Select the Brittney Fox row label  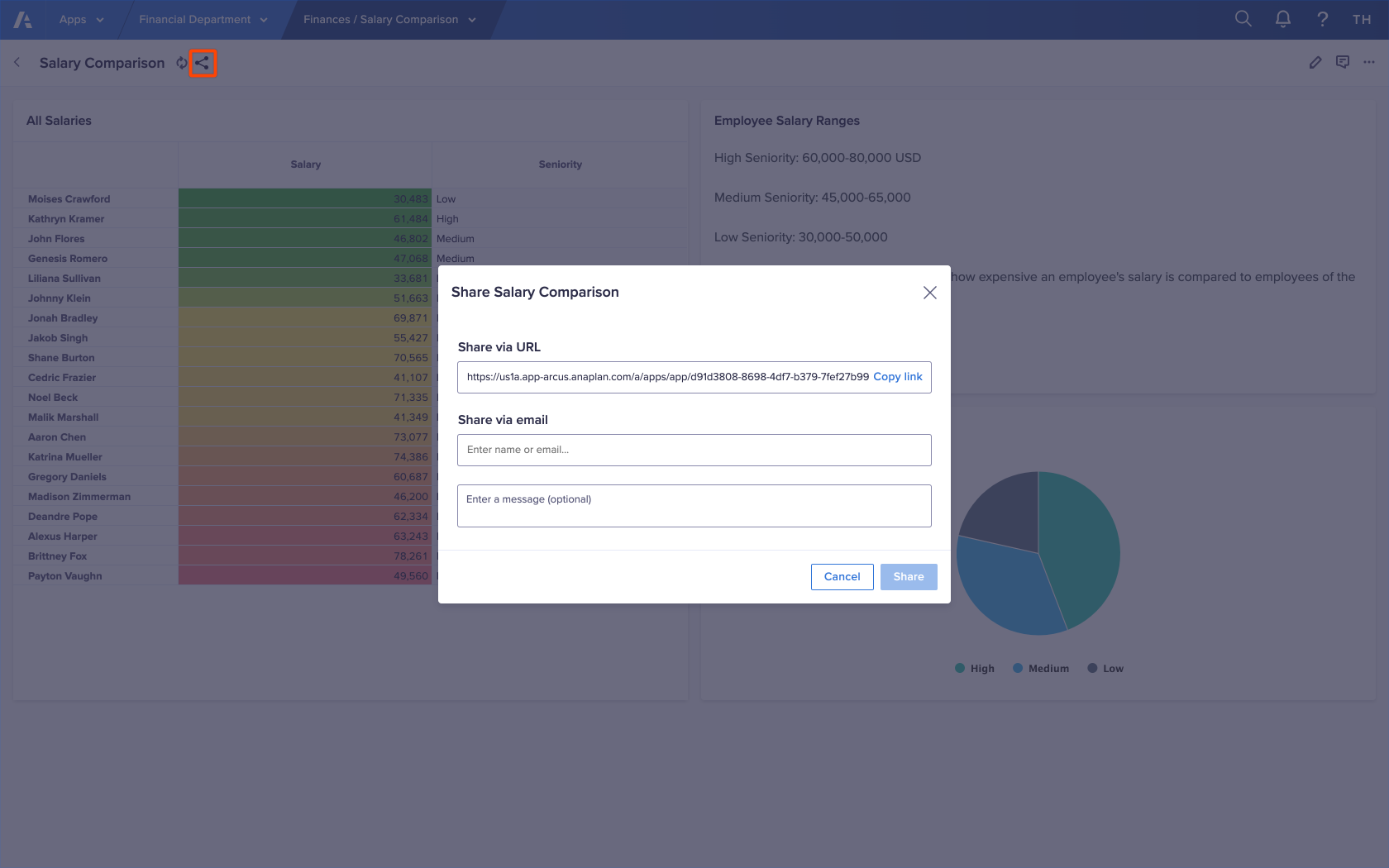pyautogui.click(x=58, y=556)
